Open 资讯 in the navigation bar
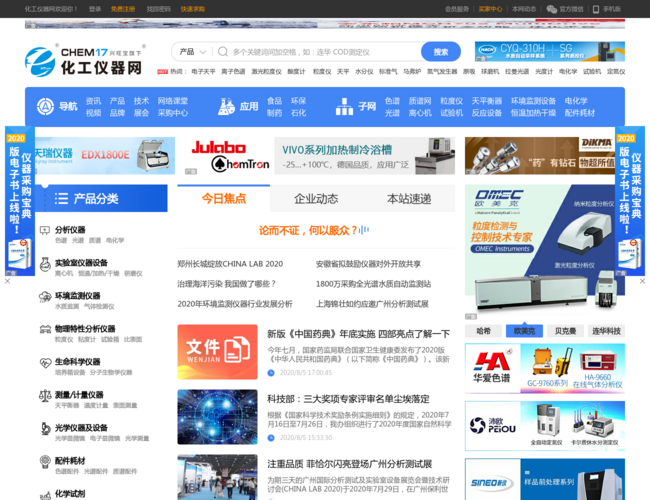 [x=93, y=101]
